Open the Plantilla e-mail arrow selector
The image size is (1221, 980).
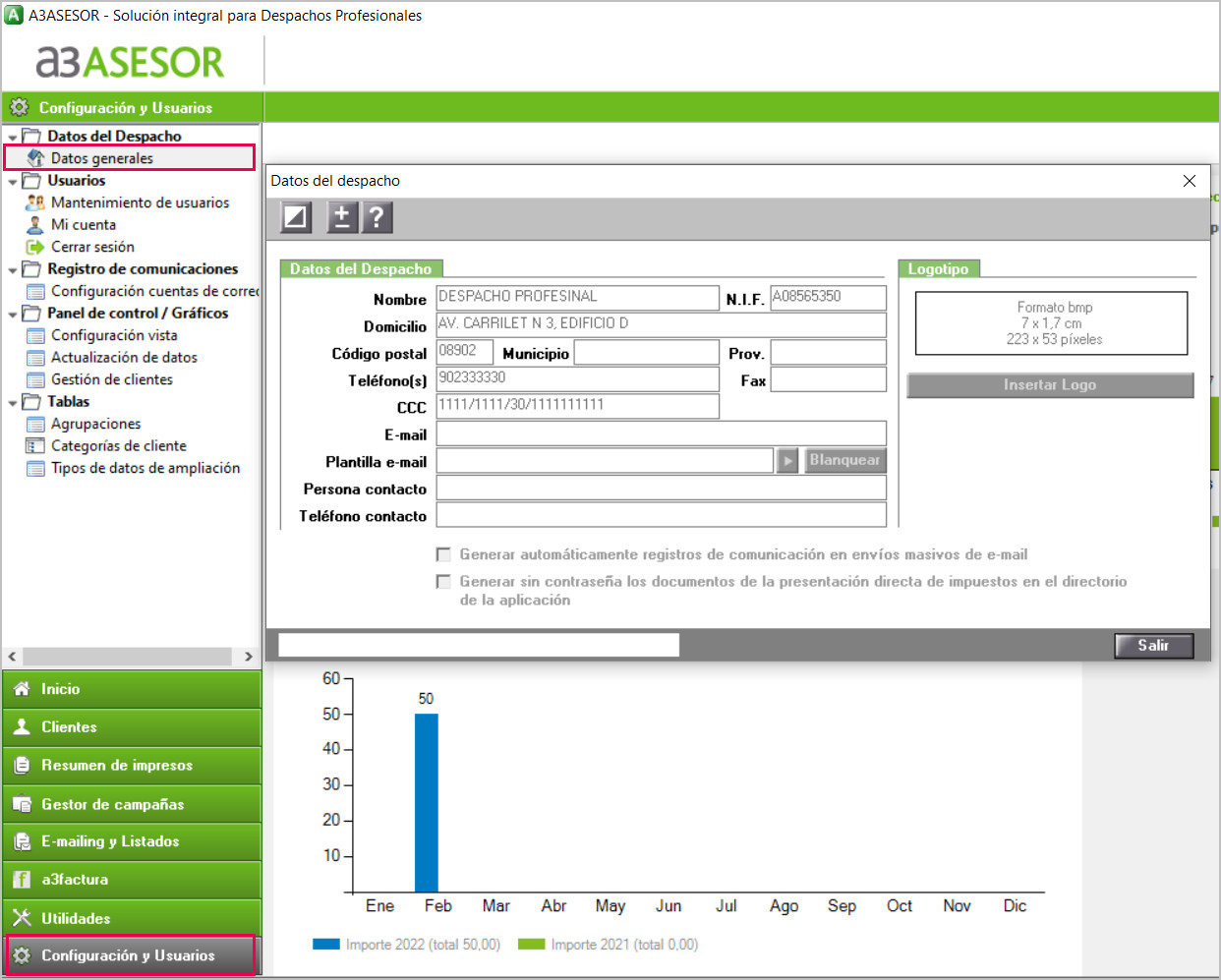coord(787,461)
